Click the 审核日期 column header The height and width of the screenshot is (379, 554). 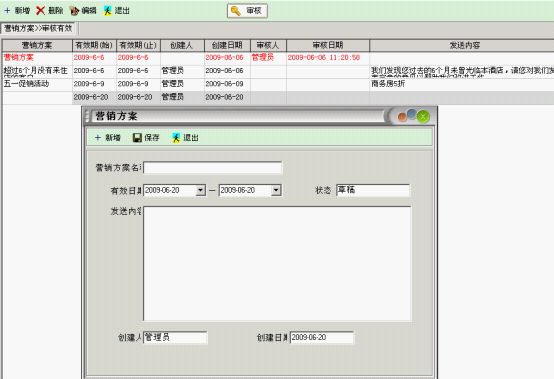click(328, 45)
